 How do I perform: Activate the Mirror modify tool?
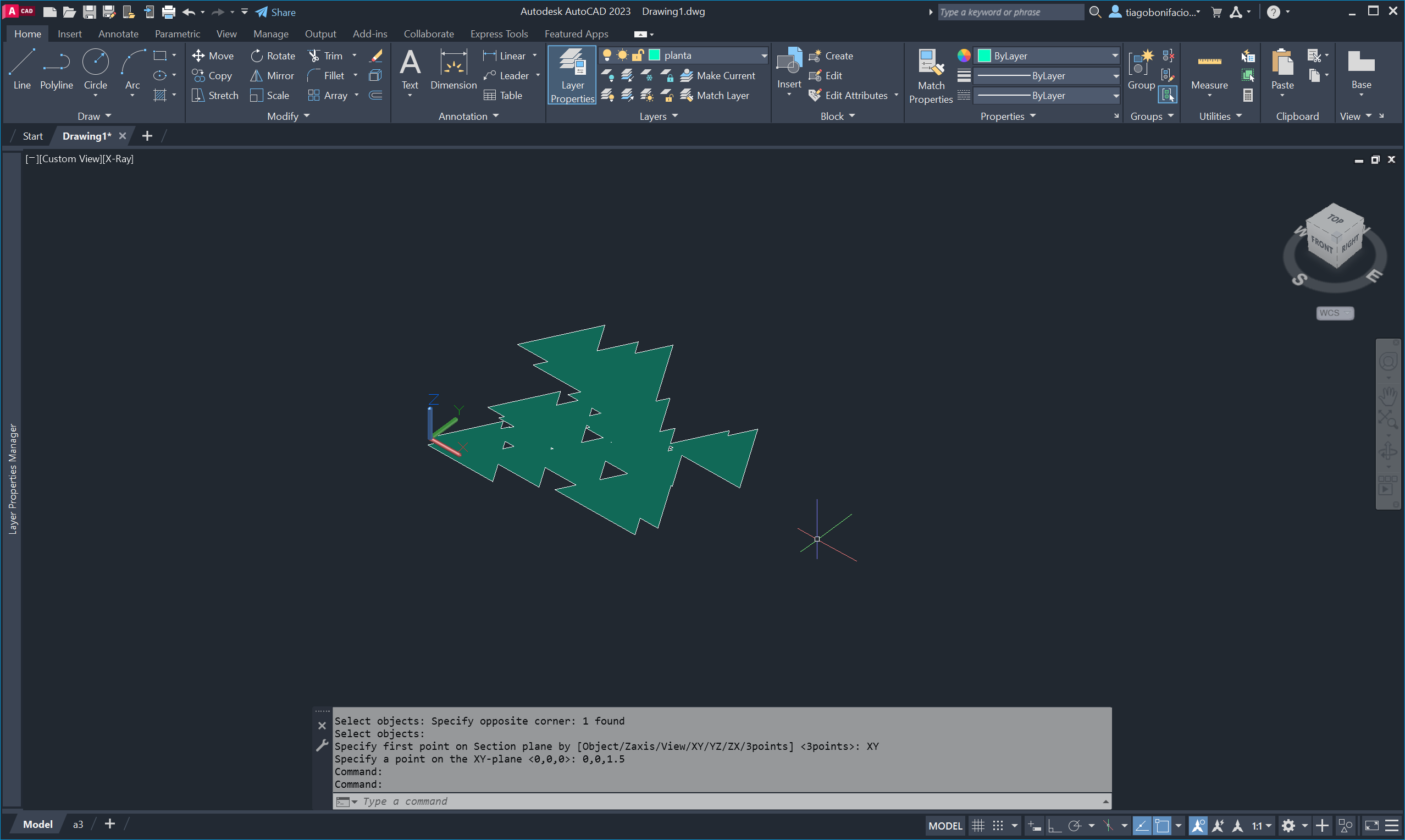pyautogui.click(x=273, y=75)
